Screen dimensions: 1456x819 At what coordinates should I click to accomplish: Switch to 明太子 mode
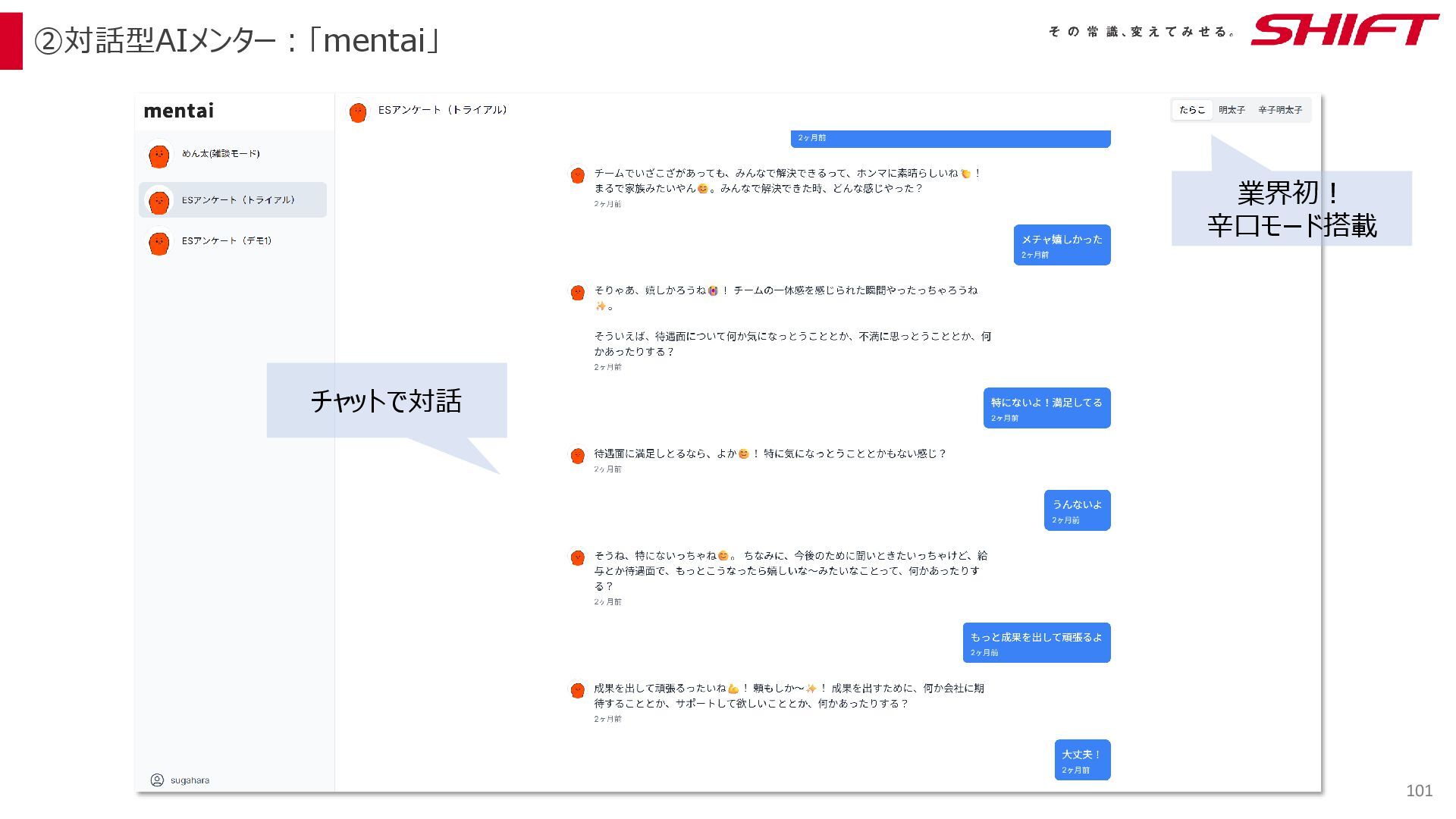[1232, 110]
